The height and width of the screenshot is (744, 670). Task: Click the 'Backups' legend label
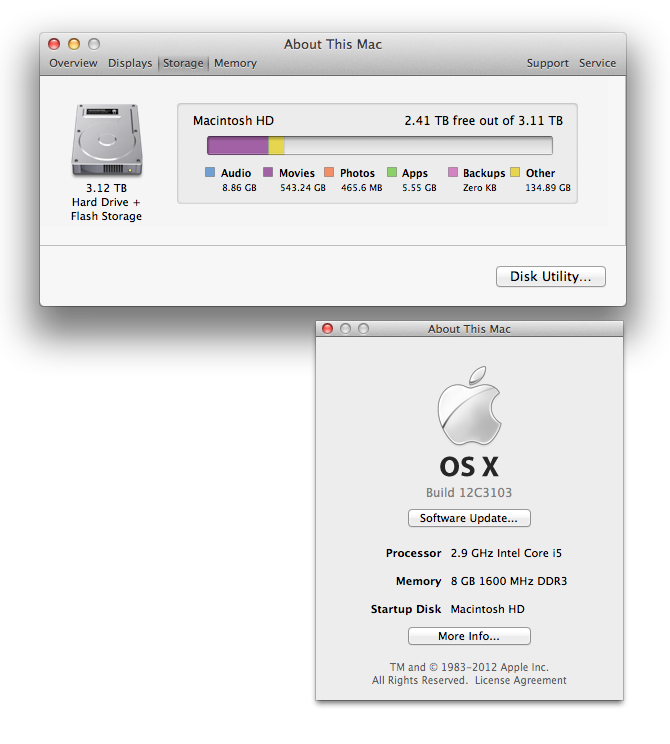pos(484,173)
